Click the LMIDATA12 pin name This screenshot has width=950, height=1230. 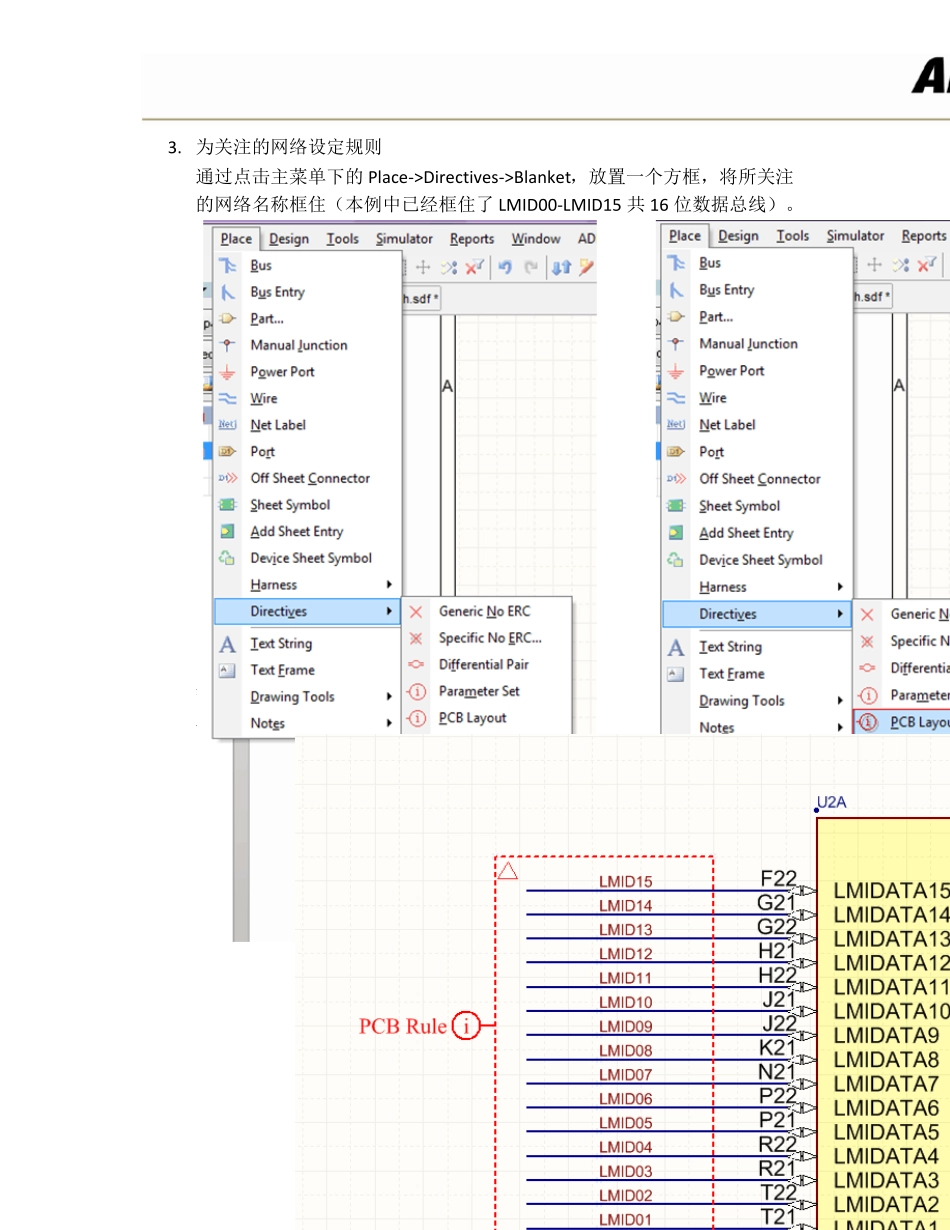coord(891,962)
